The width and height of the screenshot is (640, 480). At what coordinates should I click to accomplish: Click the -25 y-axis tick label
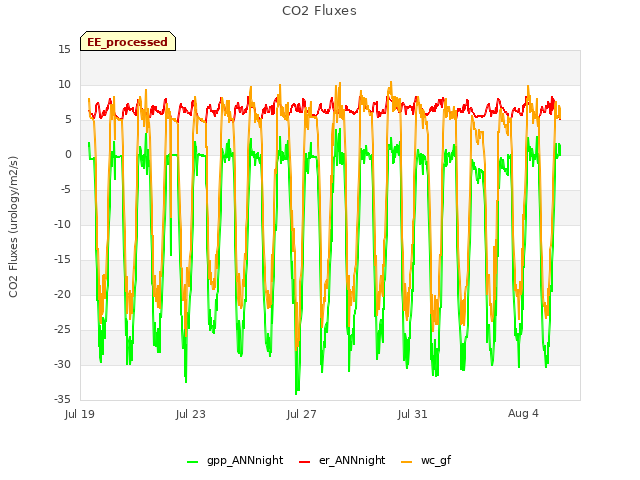(62, 329)
